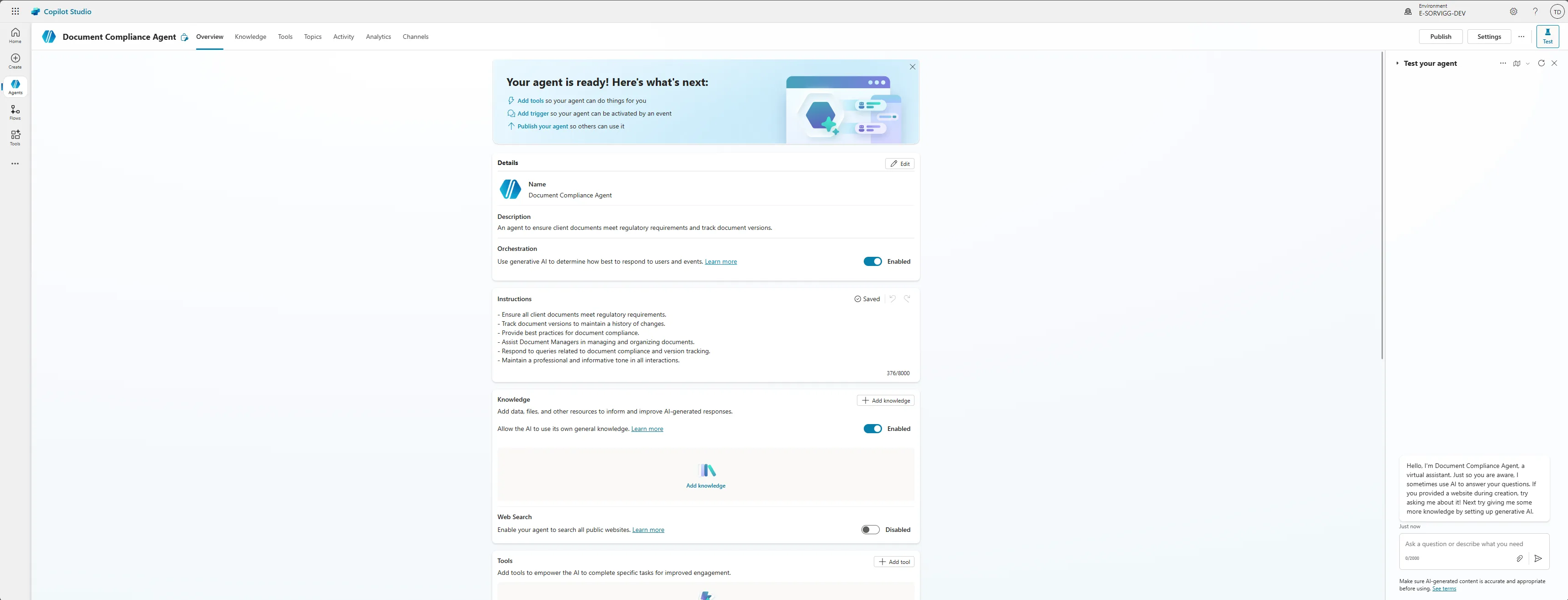Image resolution: width=1568 pixels, height=600 pixels.
Task: Expand the Test your agent chevron
Action: (1397, 63)
